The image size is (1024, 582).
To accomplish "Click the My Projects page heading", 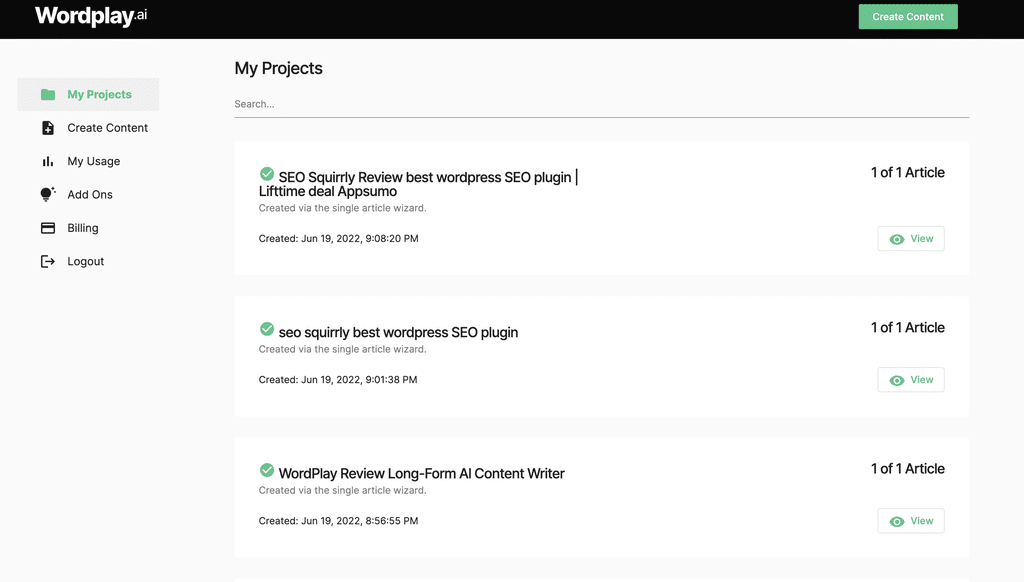I will (x=278, y=68).
